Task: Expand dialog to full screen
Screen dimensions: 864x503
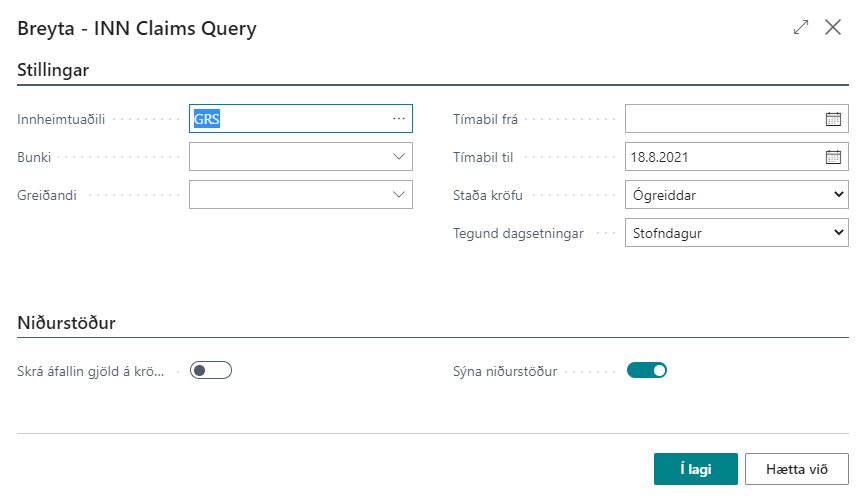Action: pos(800,28)
